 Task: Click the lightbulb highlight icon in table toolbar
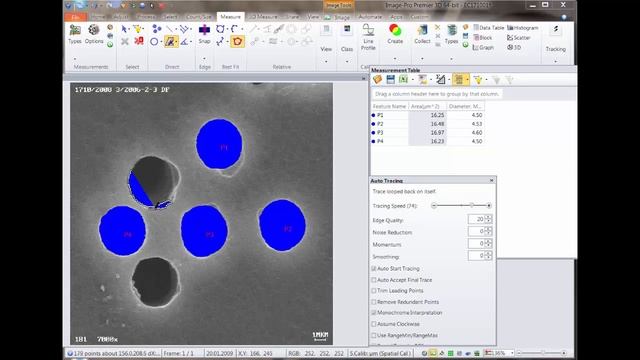478,80
